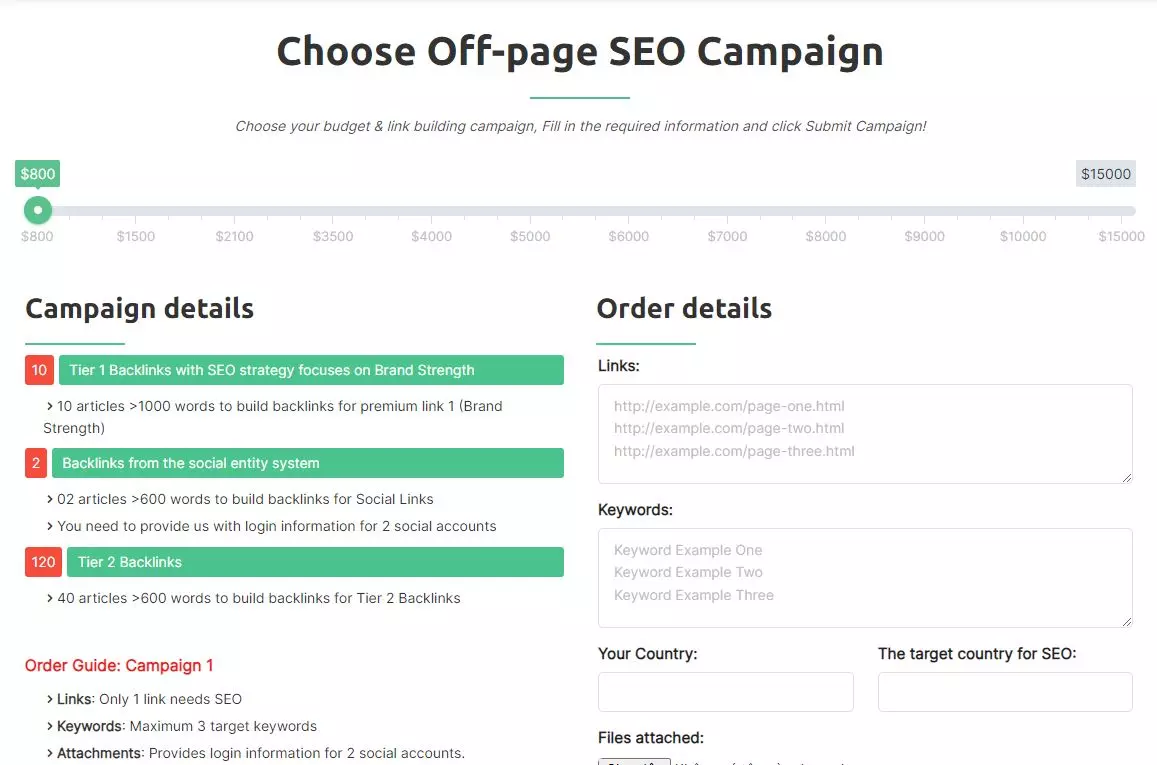1157x765 pixels.
Task: Click the "Order Guide: Campaign 1" red link
Action: [121, 665]
